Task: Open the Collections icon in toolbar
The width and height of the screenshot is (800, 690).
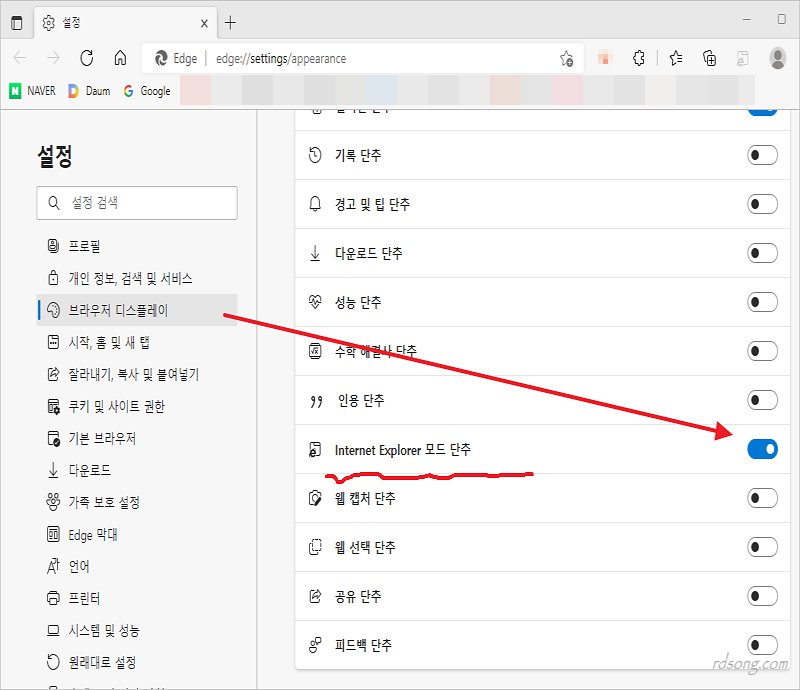Action: tap(710, 58)
